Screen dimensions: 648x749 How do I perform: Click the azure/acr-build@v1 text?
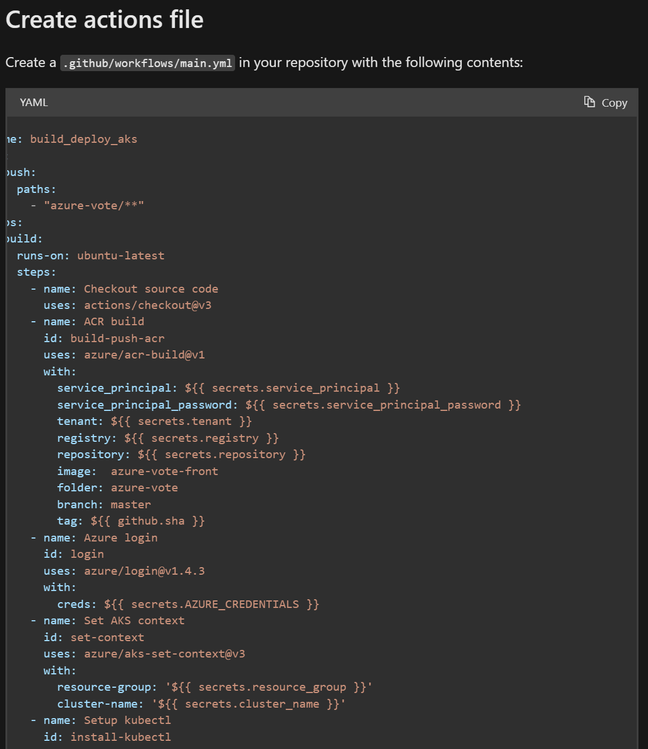pyautogui.click(x=144, y=355)
